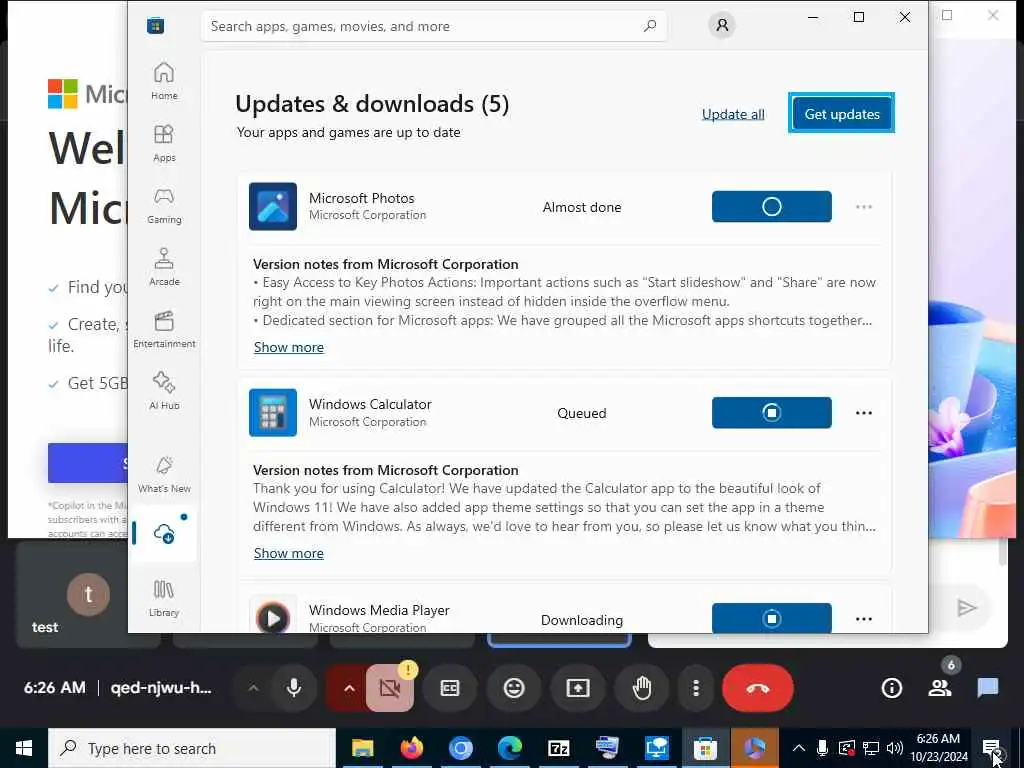Open What's New in the sidebar
The height and width of the screenshot is (768, 1024).
coord(164,473)
